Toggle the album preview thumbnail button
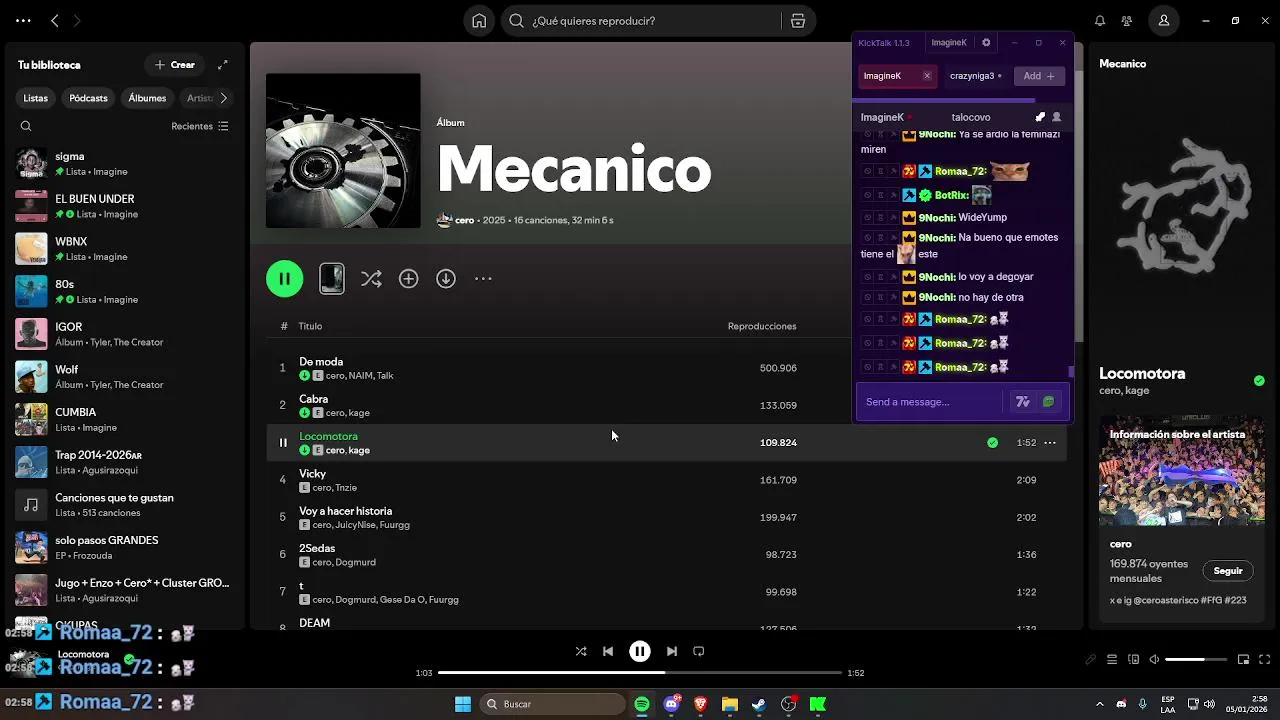 tap(332, 279)
